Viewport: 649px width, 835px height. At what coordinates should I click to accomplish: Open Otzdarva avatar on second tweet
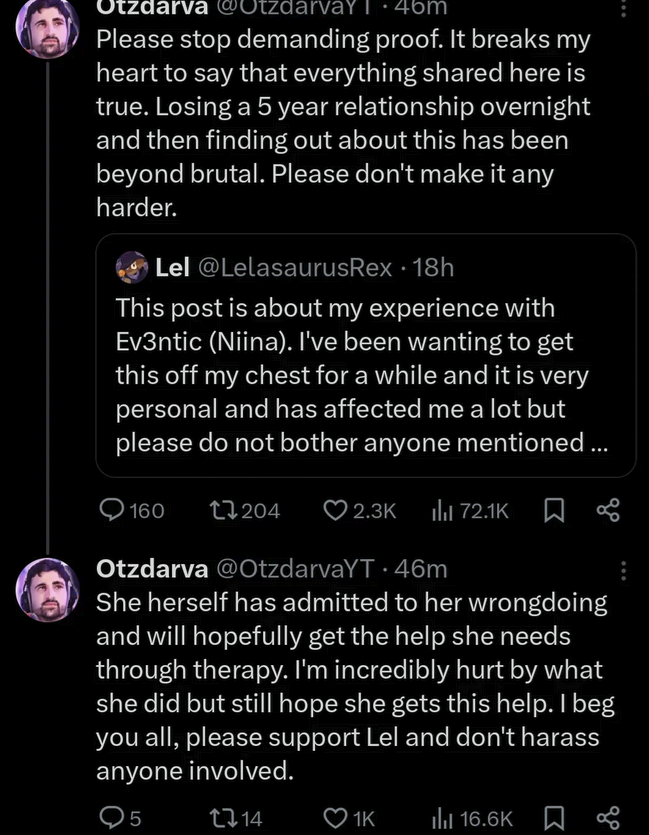click(48, 592)
